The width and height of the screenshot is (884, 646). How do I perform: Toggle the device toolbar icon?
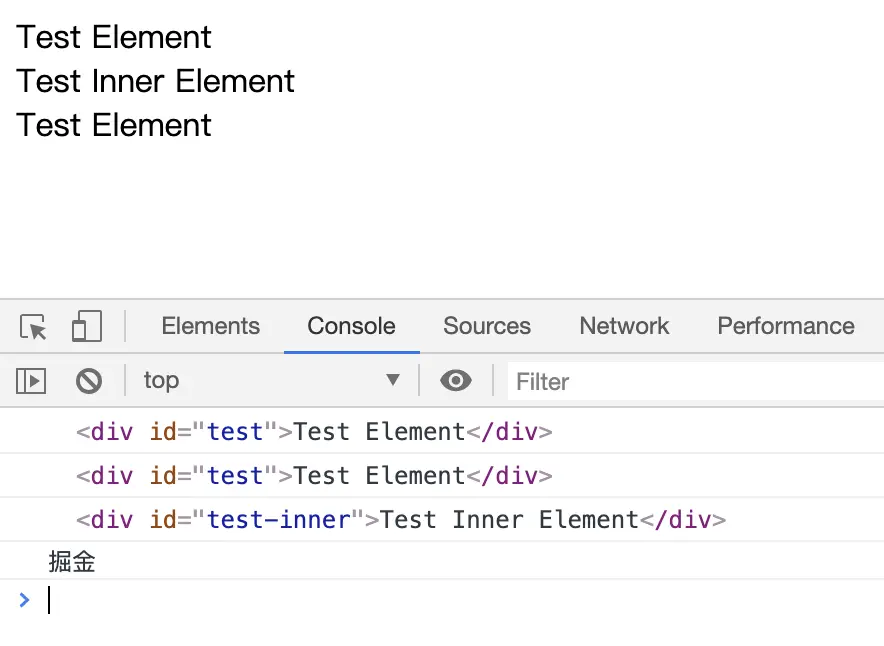(87, 327)
